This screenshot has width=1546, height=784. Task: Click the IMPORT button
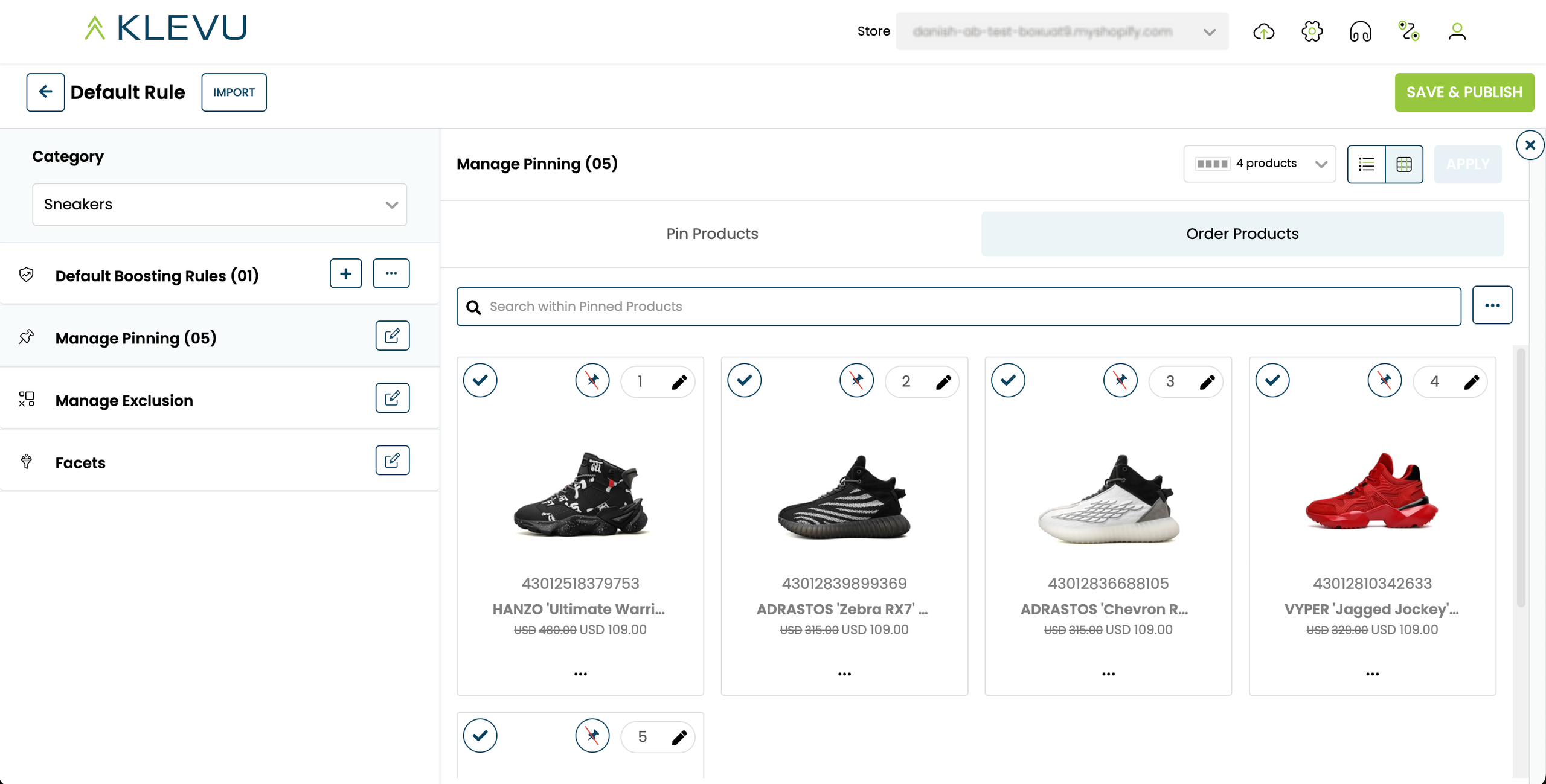coord(234,92)
